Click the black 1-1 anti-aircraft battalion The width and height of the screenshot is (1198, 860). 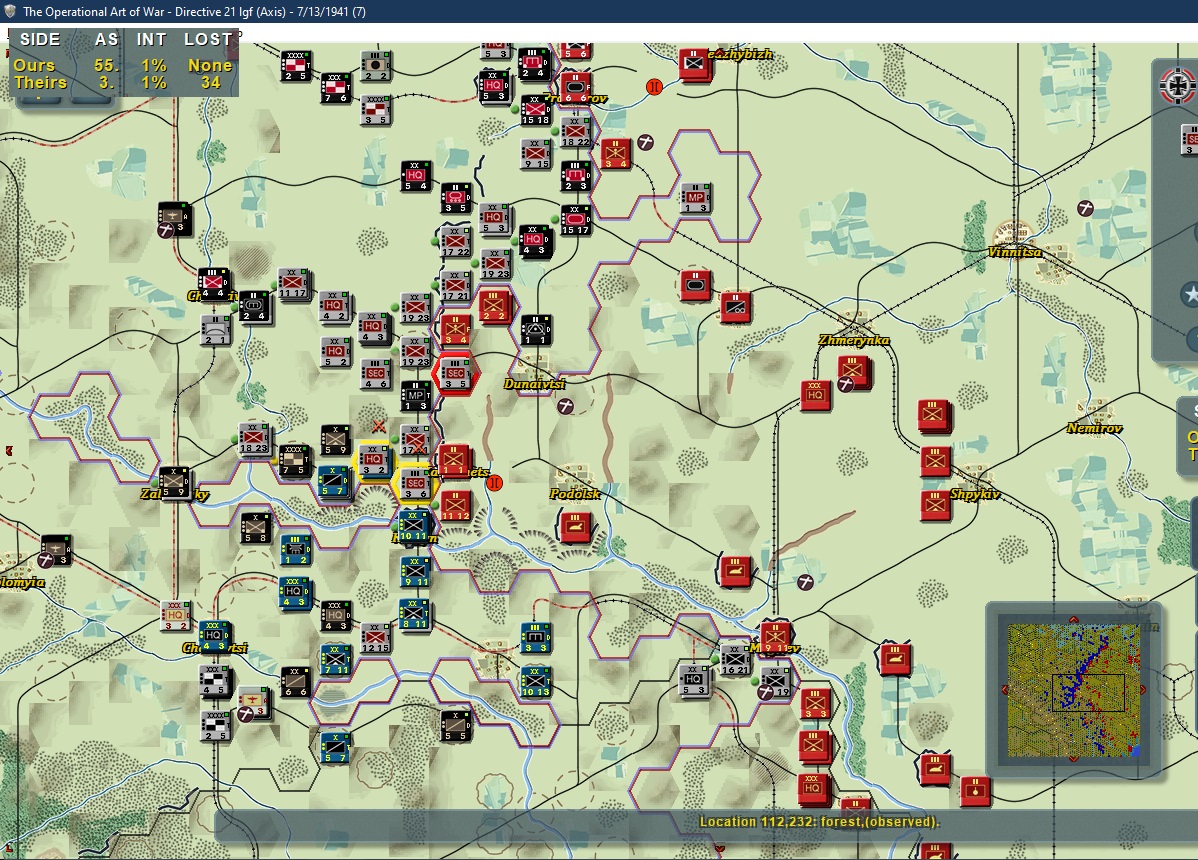point(535,330)
